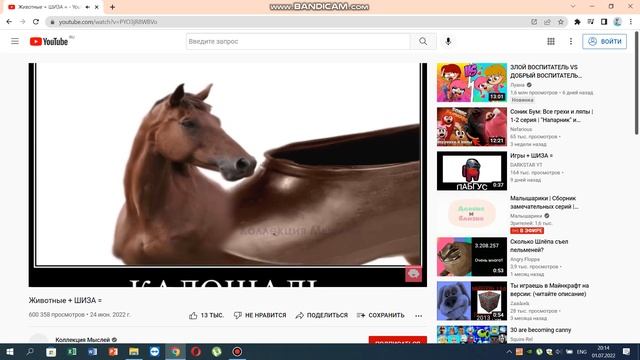Open Малышарики live stream thumbnail
This screenshot has width=640, height=360.
tap(472, 213)
